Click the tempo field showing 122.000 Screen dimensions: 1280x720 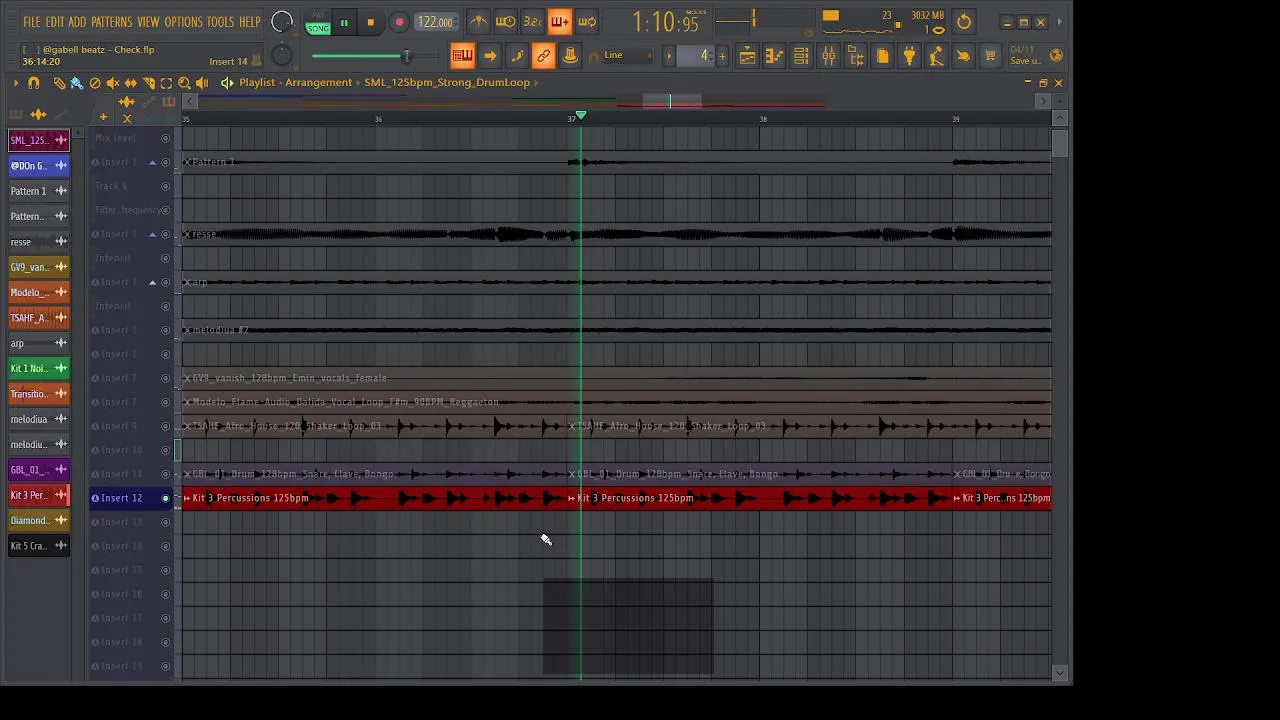[x=435, y=22]
